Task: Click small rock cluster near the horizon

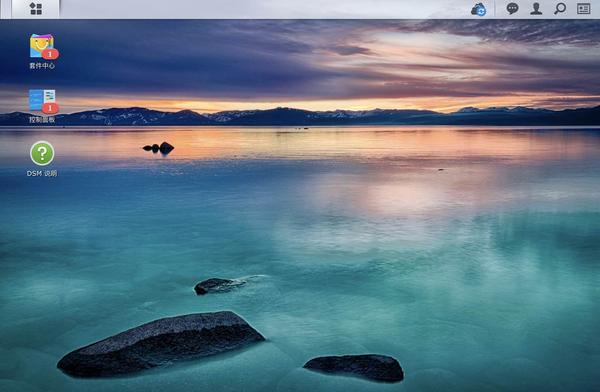Action: tap(158, 148)
